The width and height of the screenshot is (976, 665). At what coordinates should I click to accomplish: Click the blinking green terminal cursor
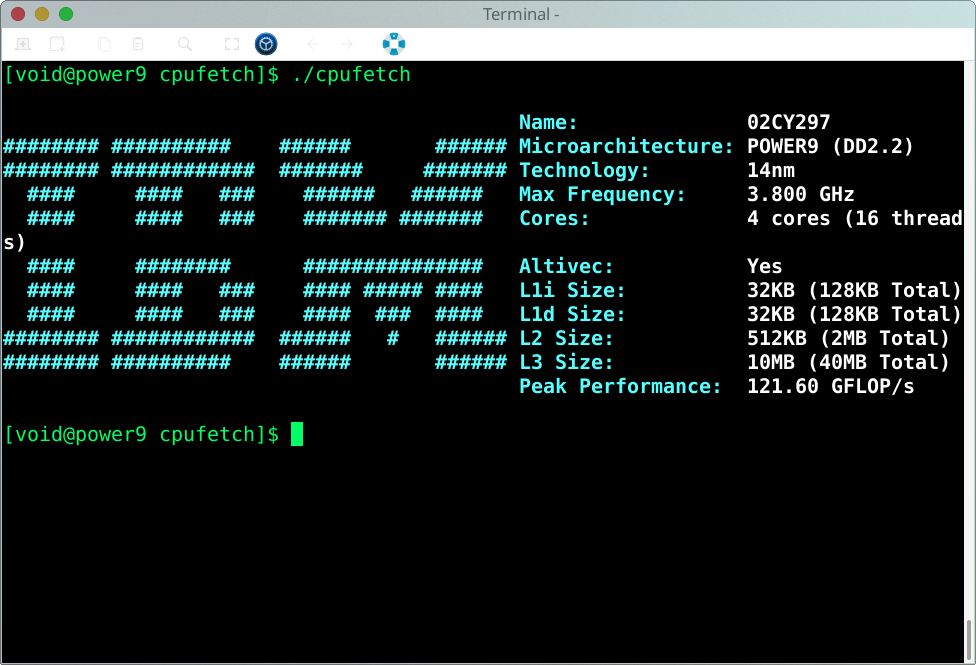(298, 434)
